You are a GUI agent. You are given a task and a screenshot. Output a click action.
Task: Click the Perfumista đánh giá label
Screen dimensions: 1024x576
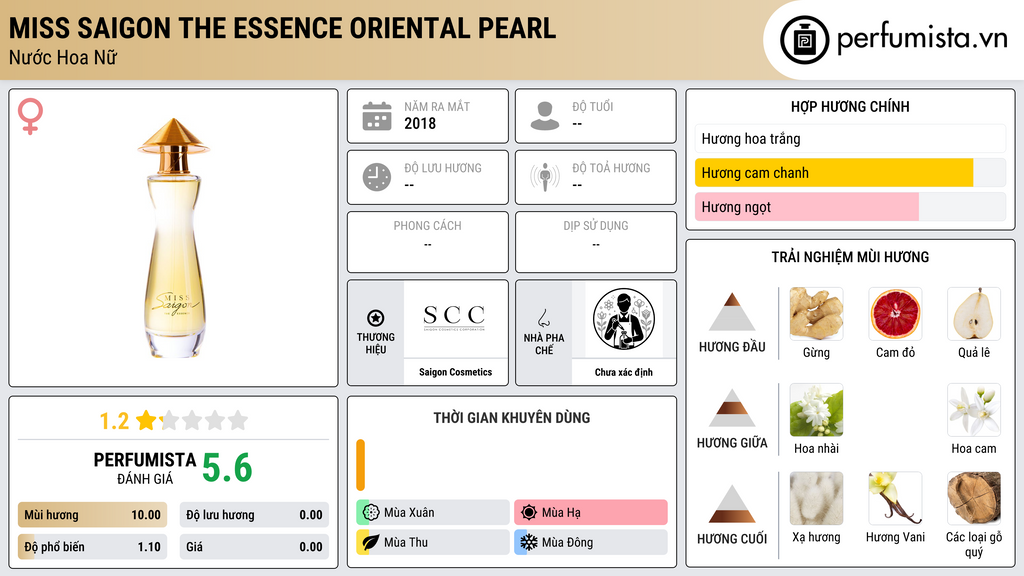coord(144,468)
